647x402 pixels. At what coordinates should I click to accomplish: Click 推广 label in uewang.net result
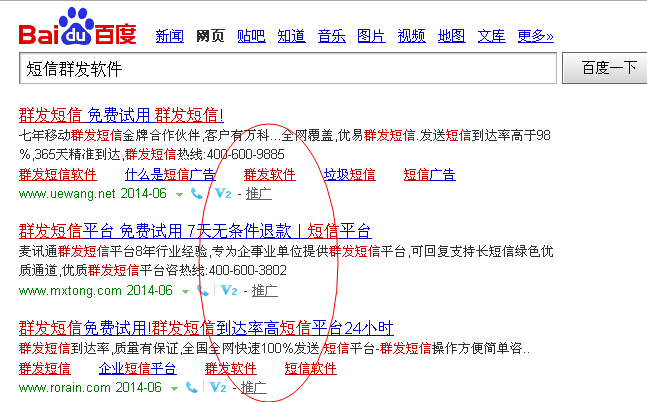[x=259, y=194]
